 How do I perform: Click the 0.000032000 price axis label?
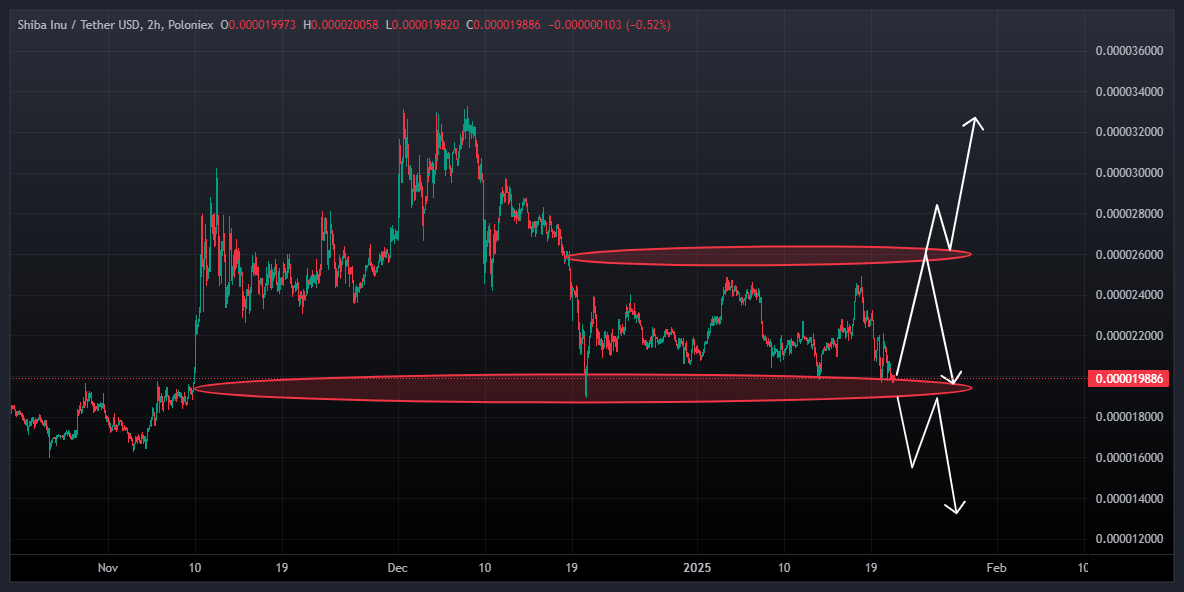pyautogui.click(x=1128, y=133)
